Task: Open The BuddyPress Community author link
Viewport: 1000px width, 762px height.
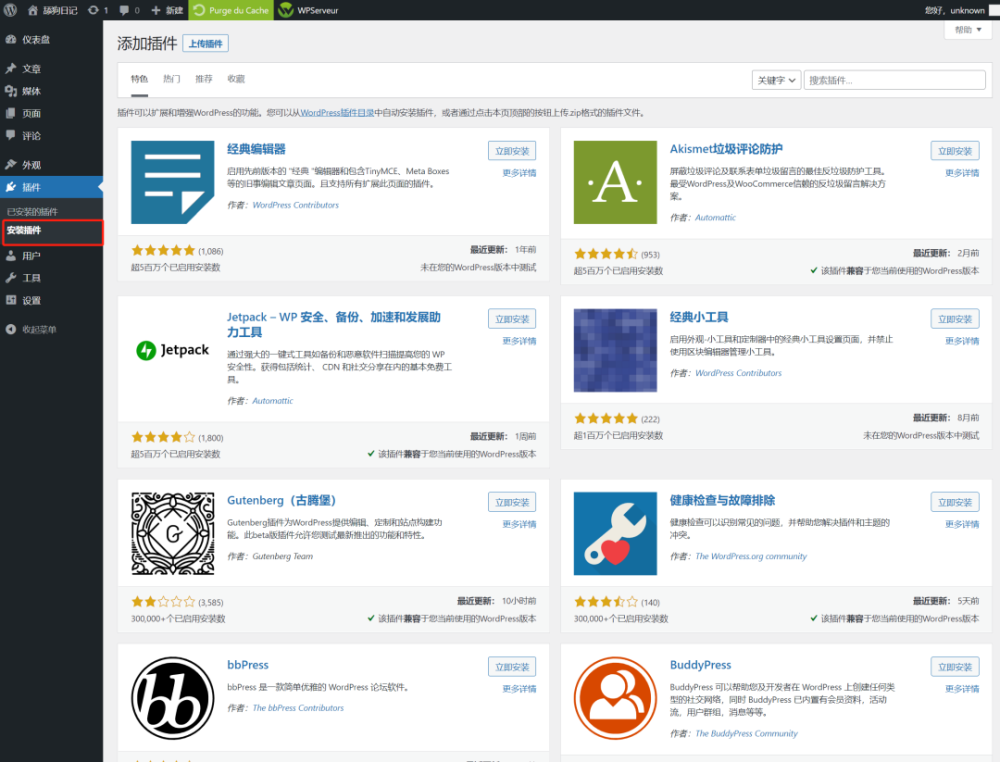Action: pos(746,733)
